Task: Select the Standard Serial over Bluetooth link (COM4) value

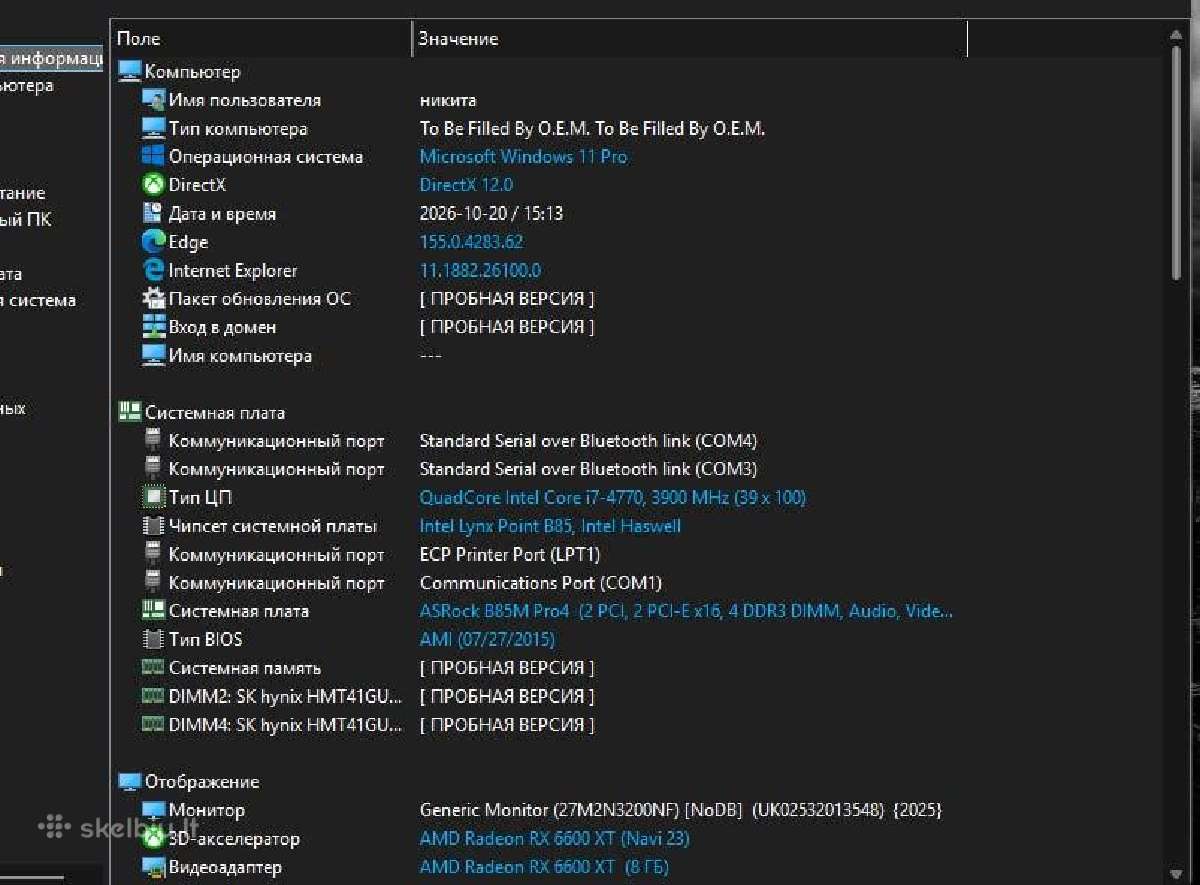Action: coord(588,440)
